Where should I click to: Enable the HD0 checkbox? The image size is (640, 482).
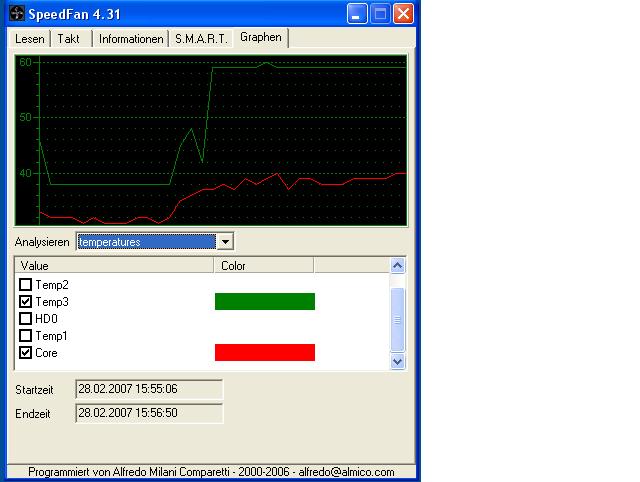coord(25,318)
